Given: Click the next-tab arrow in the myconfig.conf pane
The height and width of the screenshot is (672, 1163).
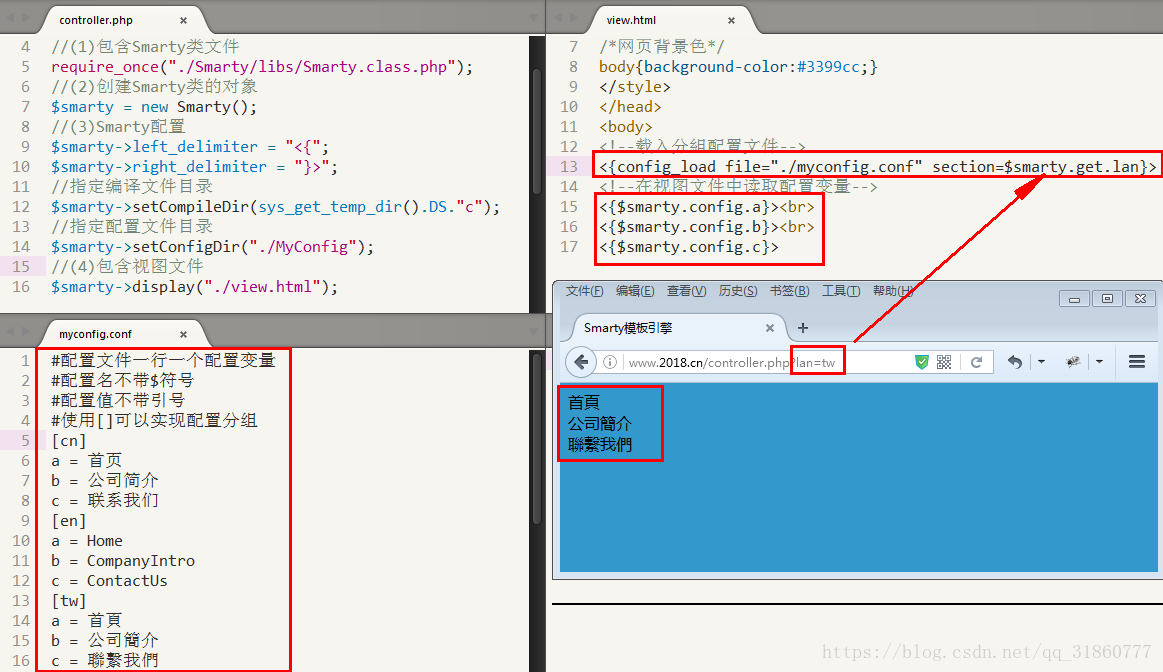Looking at the screenshot, I should point(27,331).
